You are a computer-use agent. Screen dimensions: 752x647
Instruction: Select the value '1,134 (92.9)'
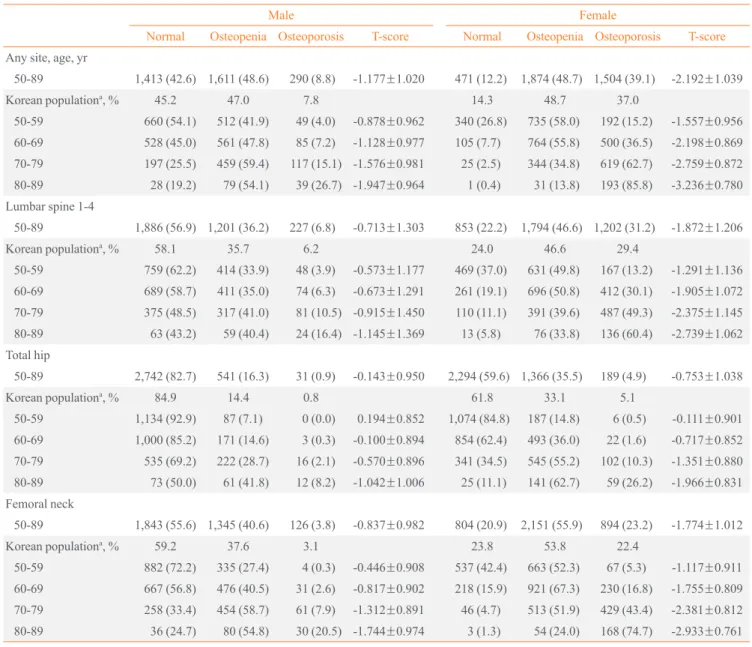(165, 419)
